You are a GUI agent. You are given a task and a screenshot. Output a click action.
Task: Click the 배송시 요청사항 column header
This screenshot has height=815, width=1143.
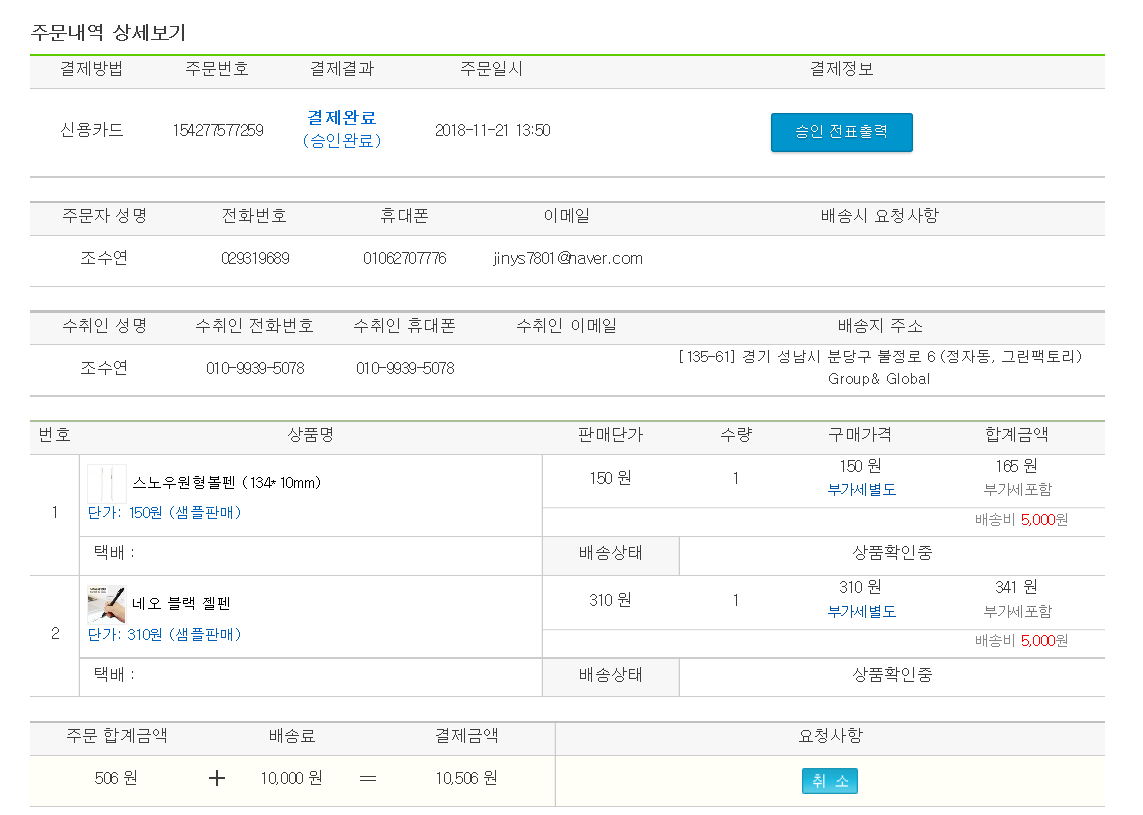880,216
